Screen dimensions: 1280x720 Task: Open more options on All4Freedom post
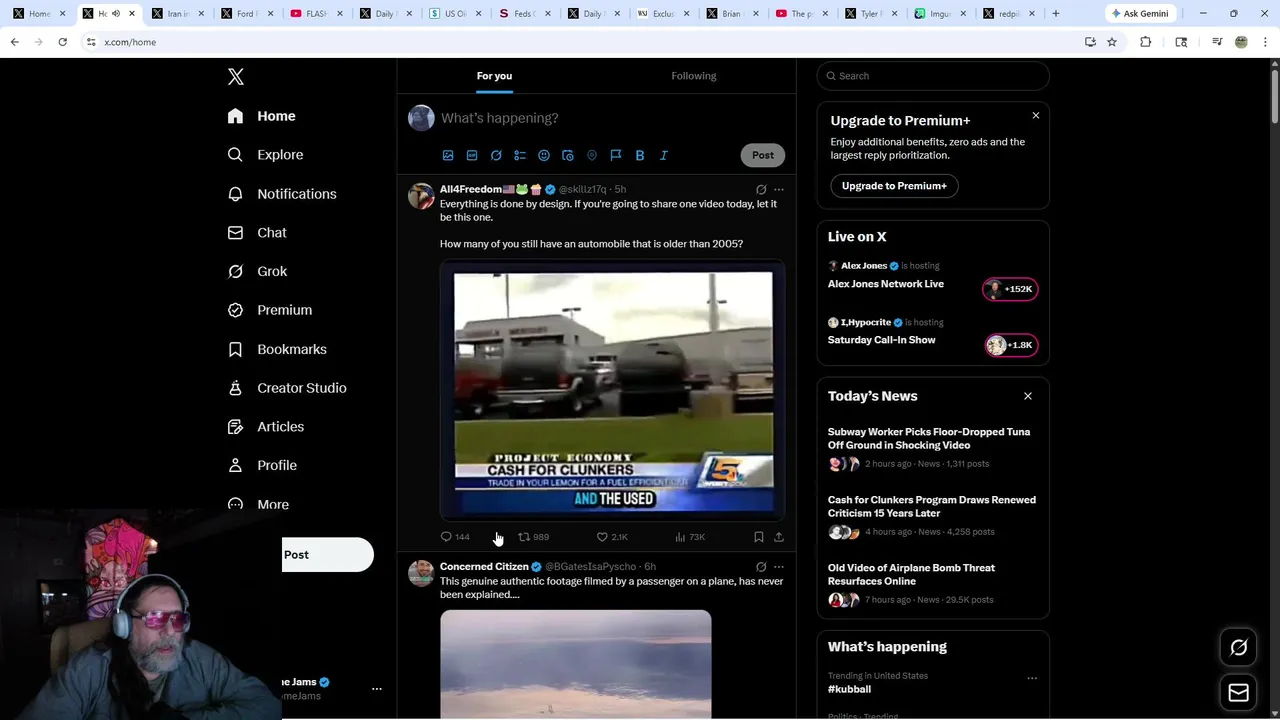click(x=779, y=189)
